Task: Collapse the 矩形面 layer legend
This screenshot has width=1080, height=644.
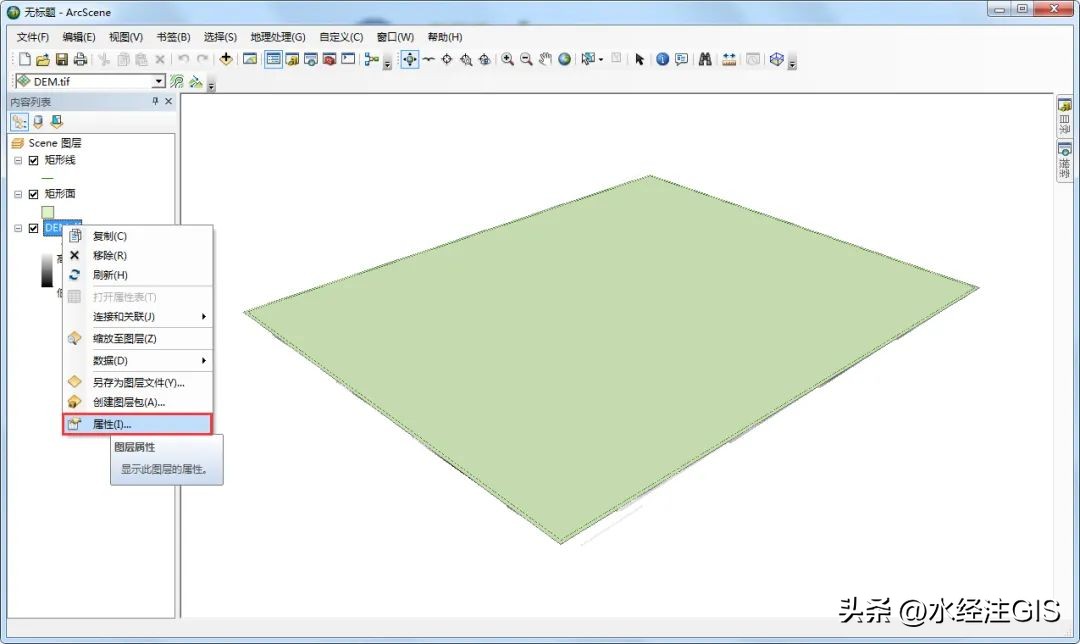Action: coord(19,195)
